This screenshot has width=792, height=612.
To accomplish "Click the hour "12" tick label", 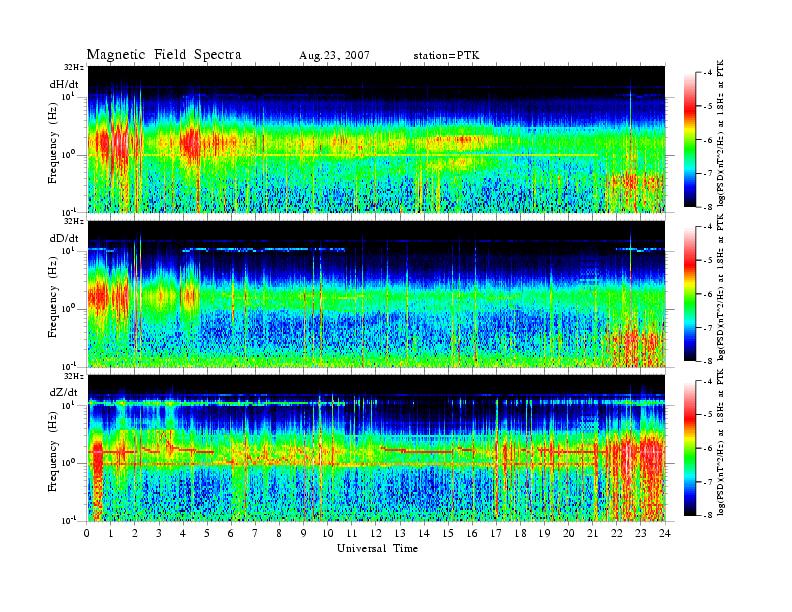I will pos(376,534).
